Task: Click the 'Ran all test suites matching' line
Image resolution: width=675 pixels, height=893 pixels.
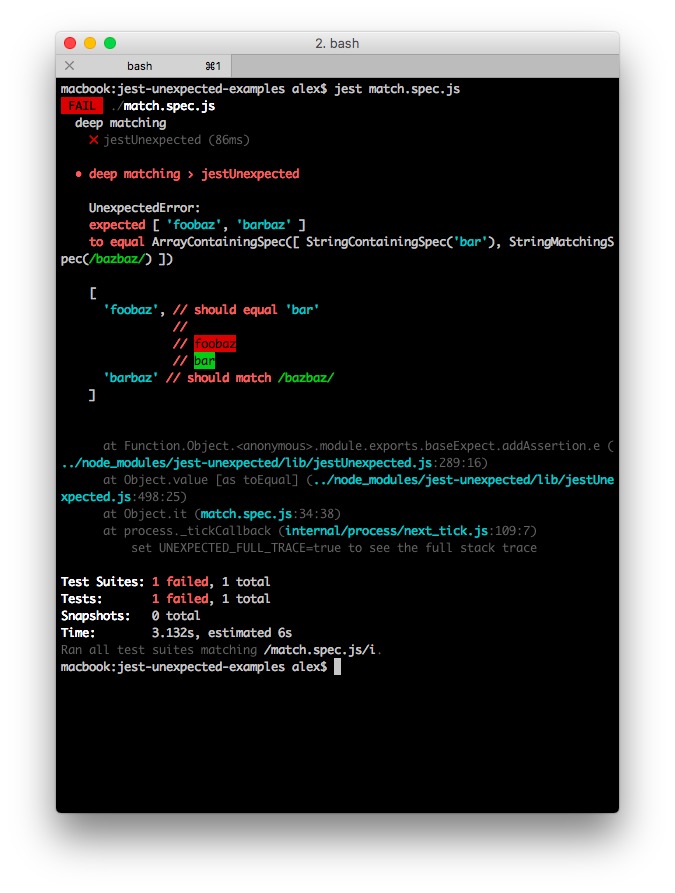Action: click(x=221, y=650)
